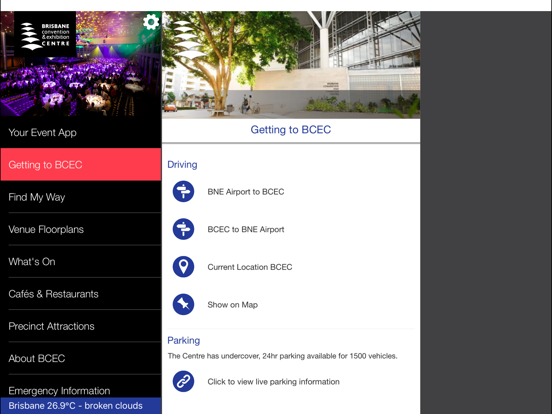Tap the BCEC to BNE Airport signpost icon

point(183,229)
